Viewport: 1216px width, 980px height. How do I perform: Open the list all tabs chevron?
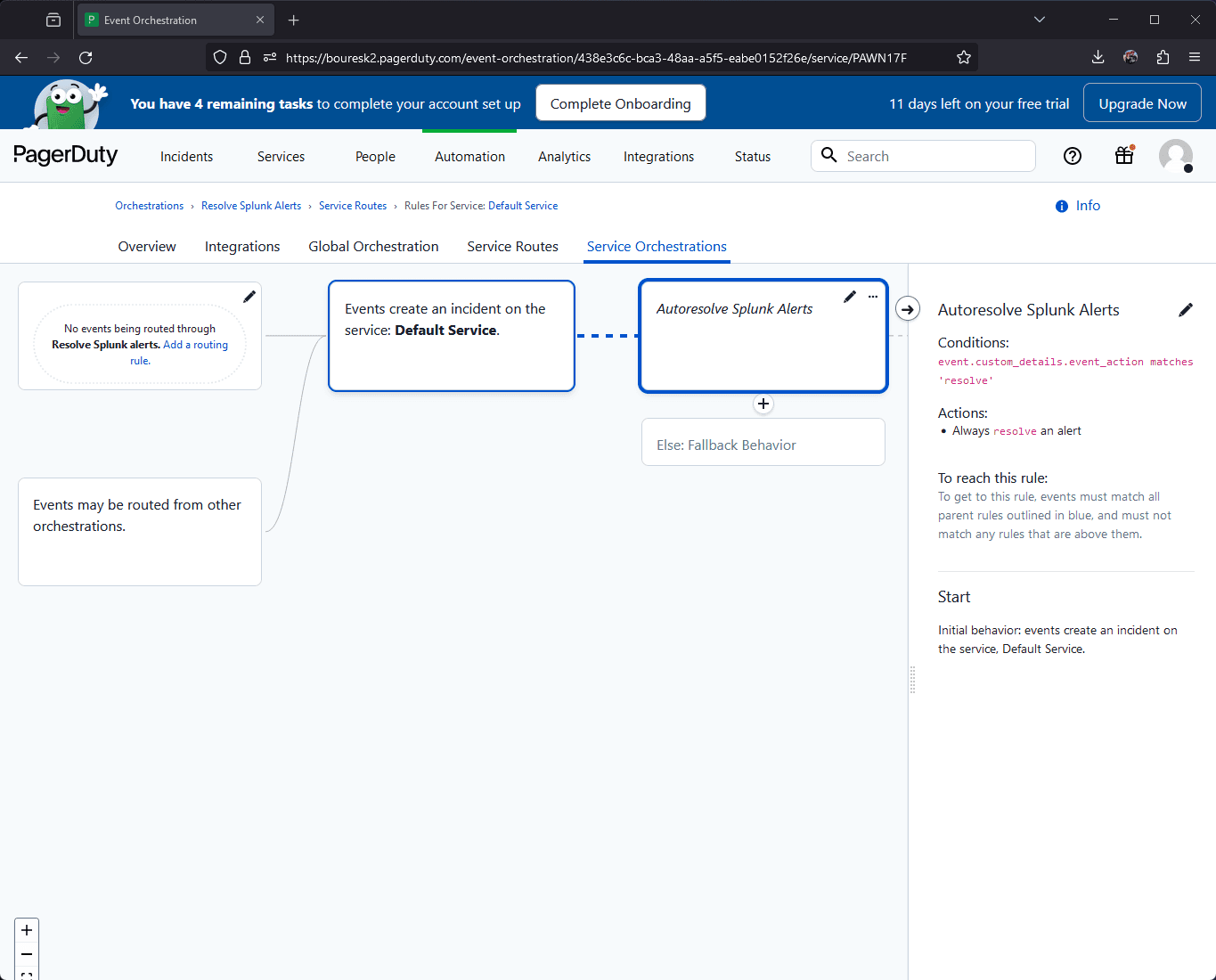click(1040, 20)
